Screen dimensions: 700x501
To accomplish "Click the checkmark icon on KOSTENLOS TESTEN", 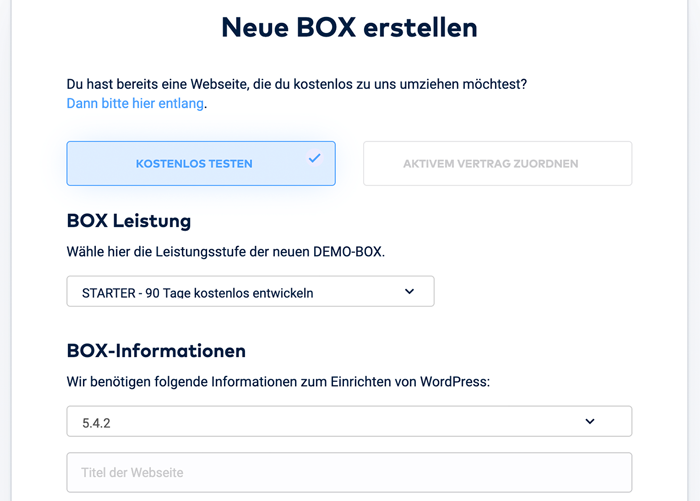I will pyautogui.click(x=315, y=158).
